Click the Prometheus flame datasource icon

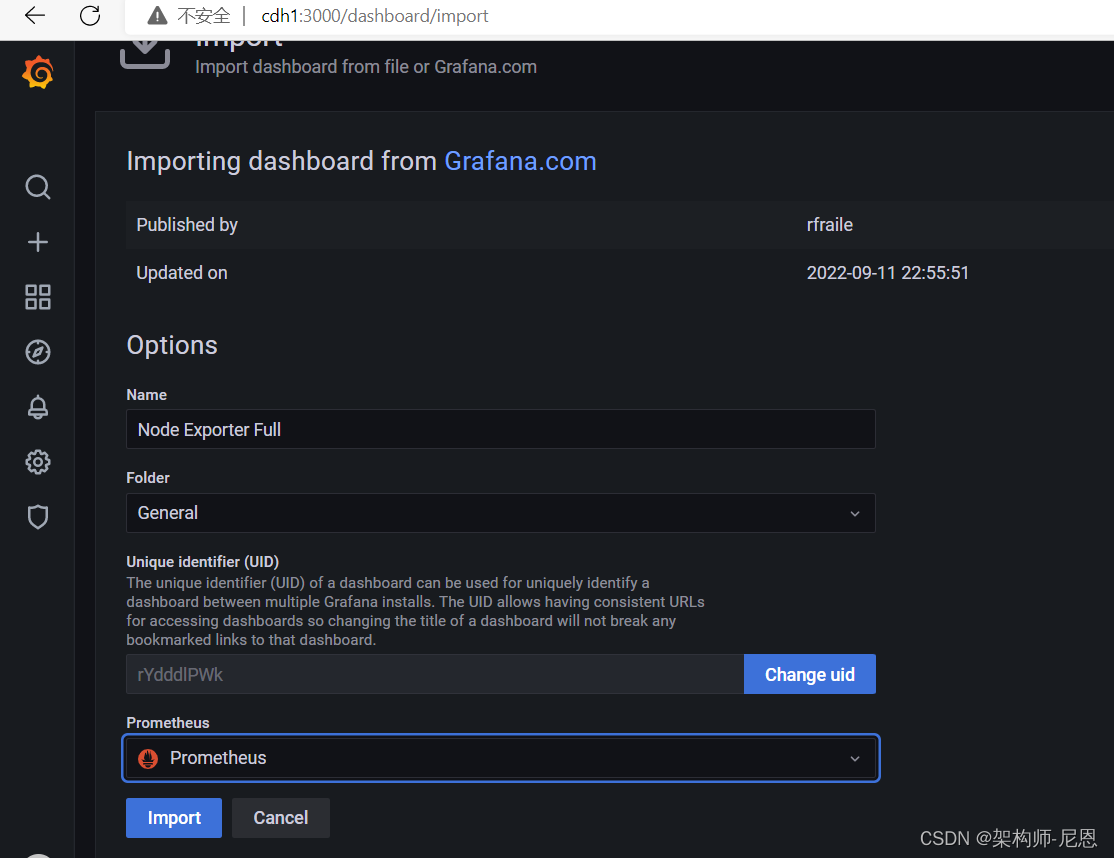[x=148, y=759]
